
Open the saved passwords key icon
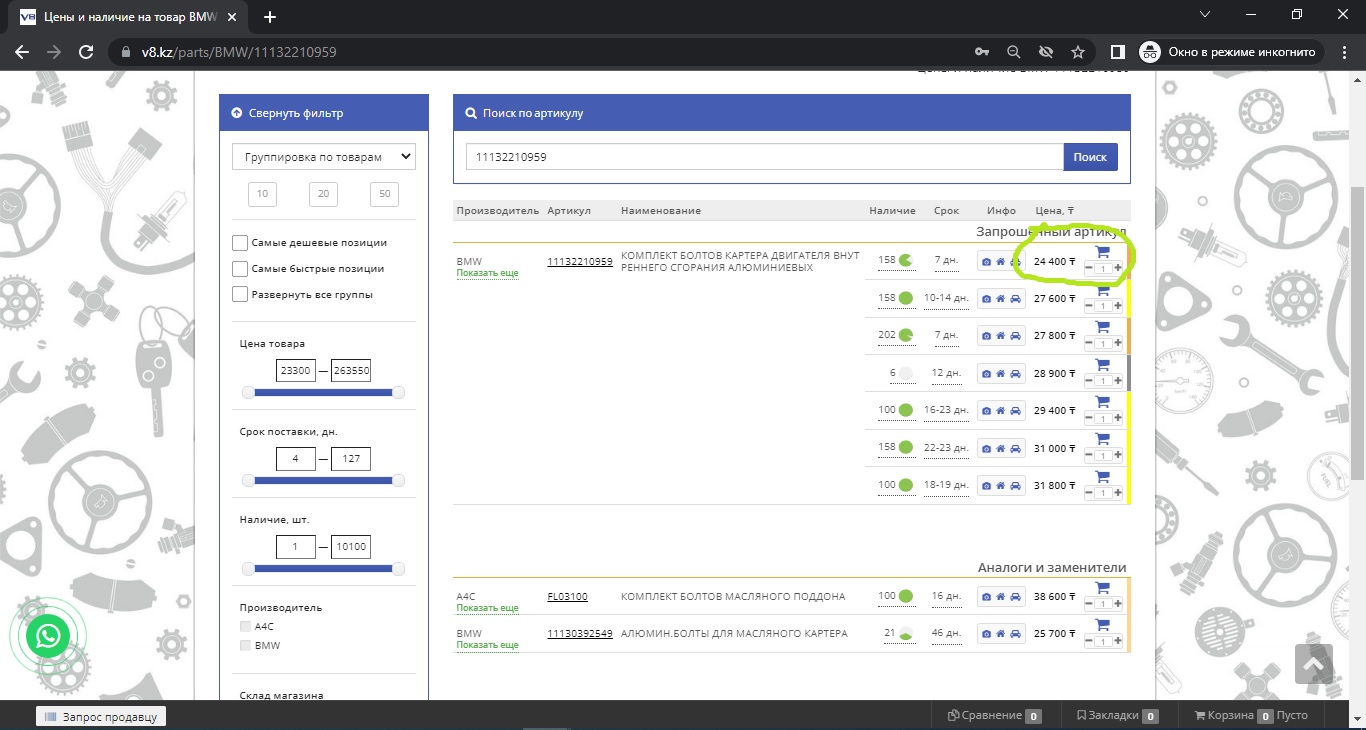(x=981, y=52)
